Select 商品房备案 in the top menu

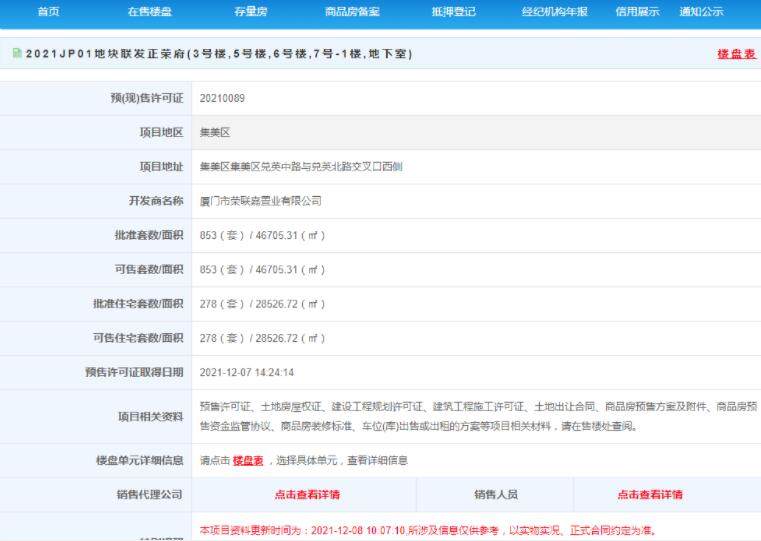(352, 11)
